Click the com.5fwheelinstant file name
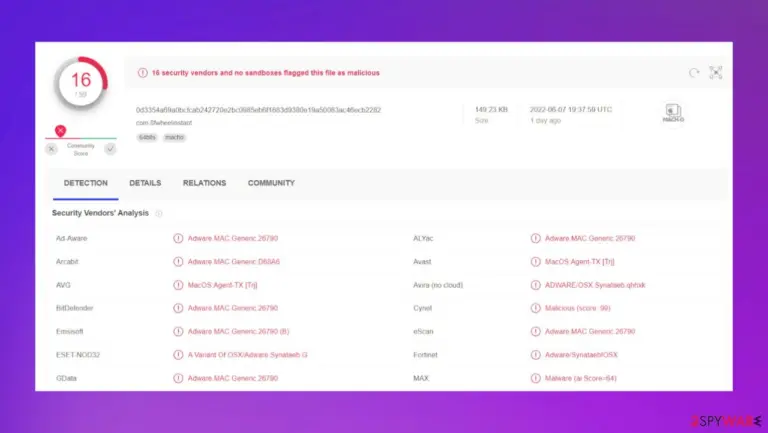The width and height of the screenshot is (768, 433). click(x=164, y=122)
